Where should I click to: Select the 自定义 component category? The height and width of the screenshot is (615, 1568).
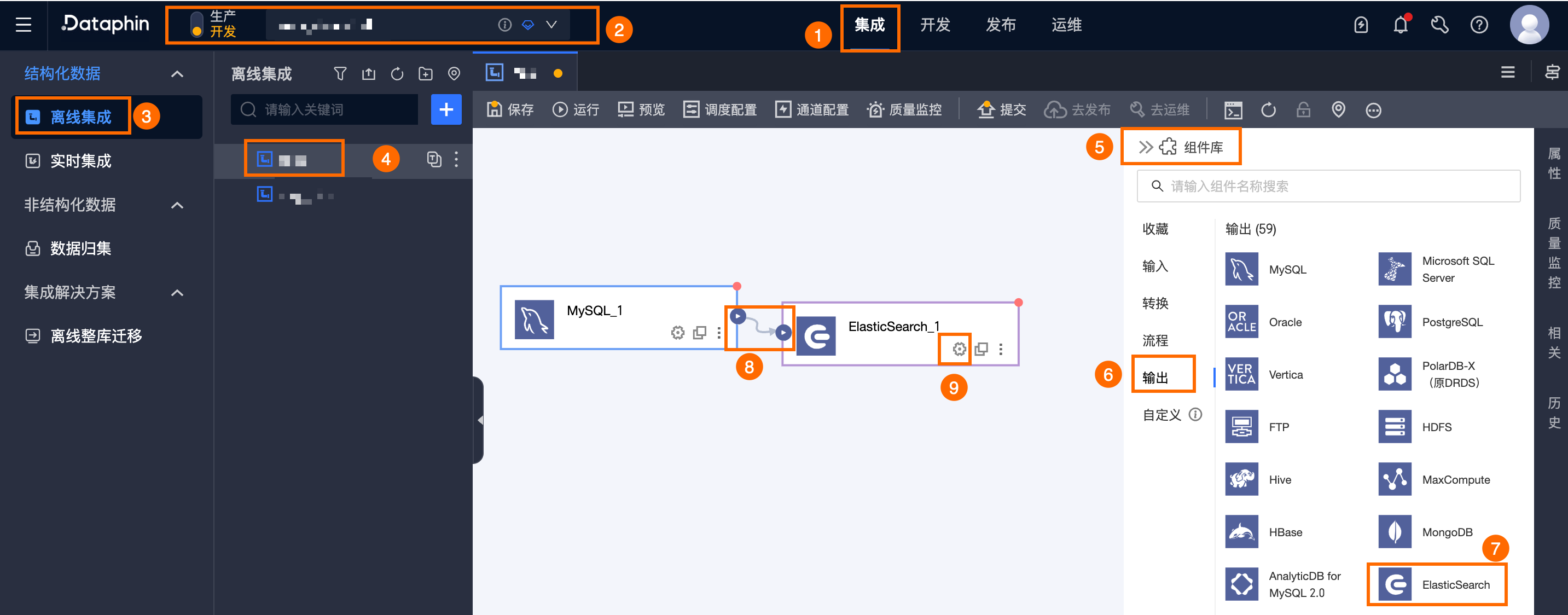[1162, 415]
